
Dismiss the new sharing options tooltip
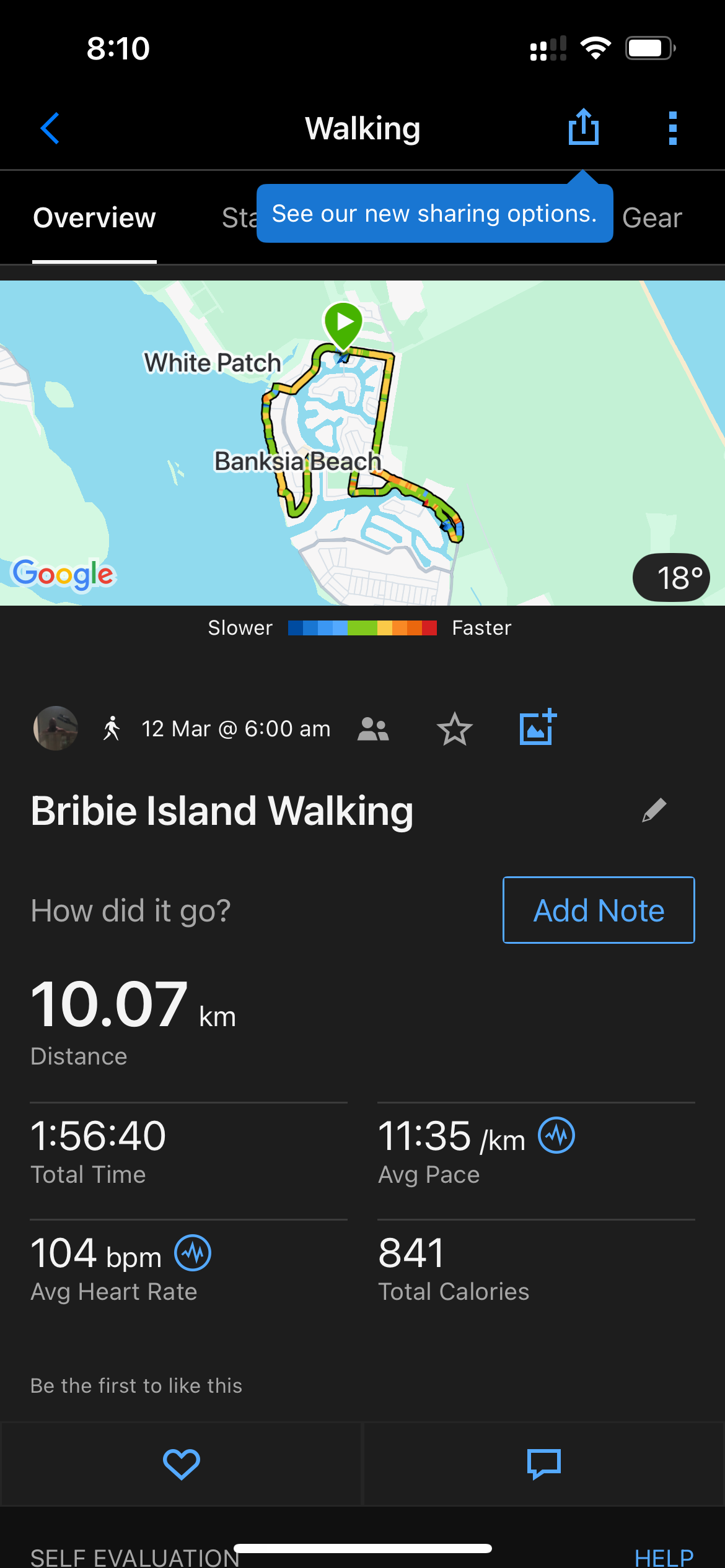(x=434, y=214)
